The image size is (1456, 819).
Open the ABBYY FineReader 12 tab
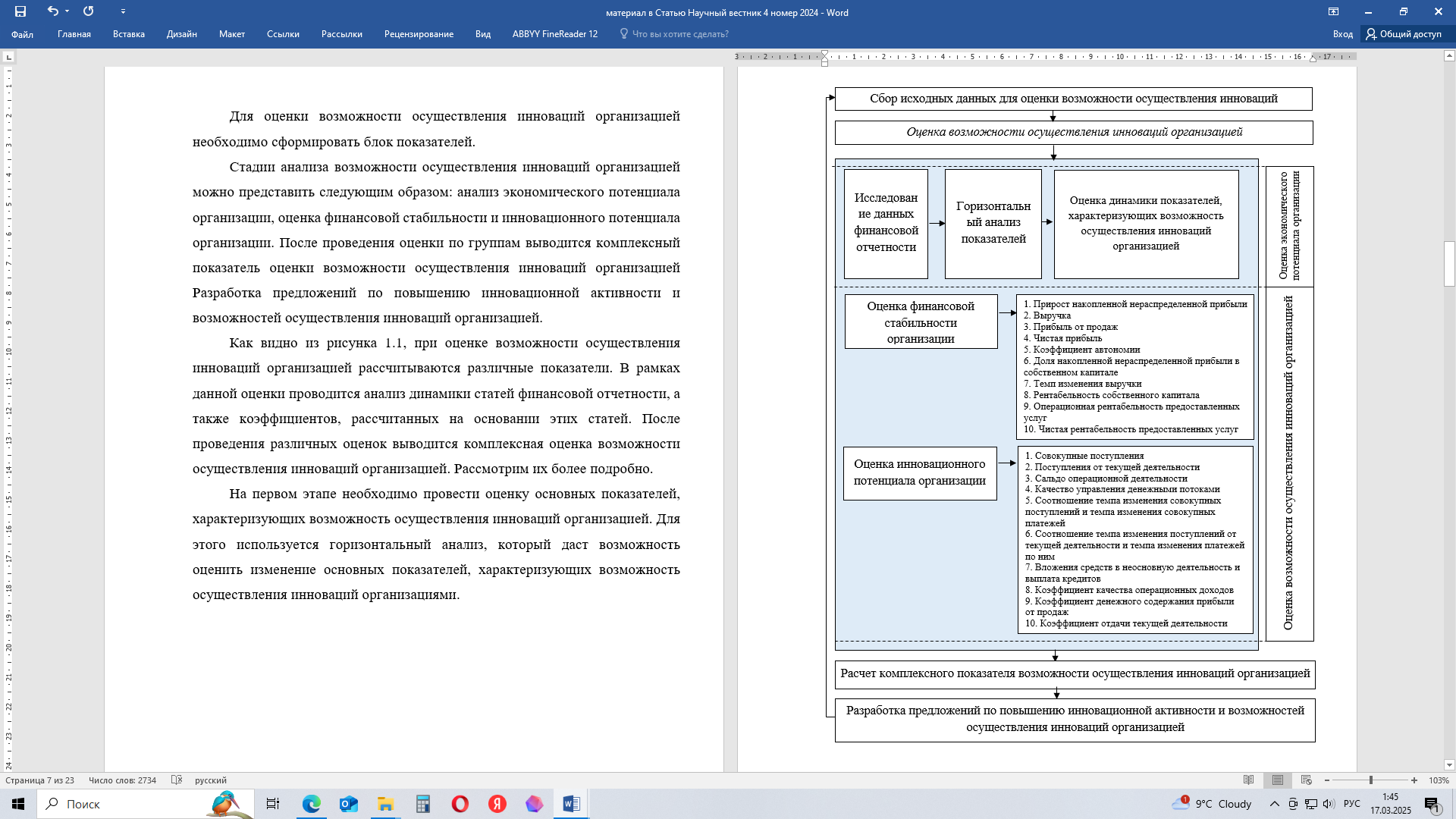pos(555,34)
